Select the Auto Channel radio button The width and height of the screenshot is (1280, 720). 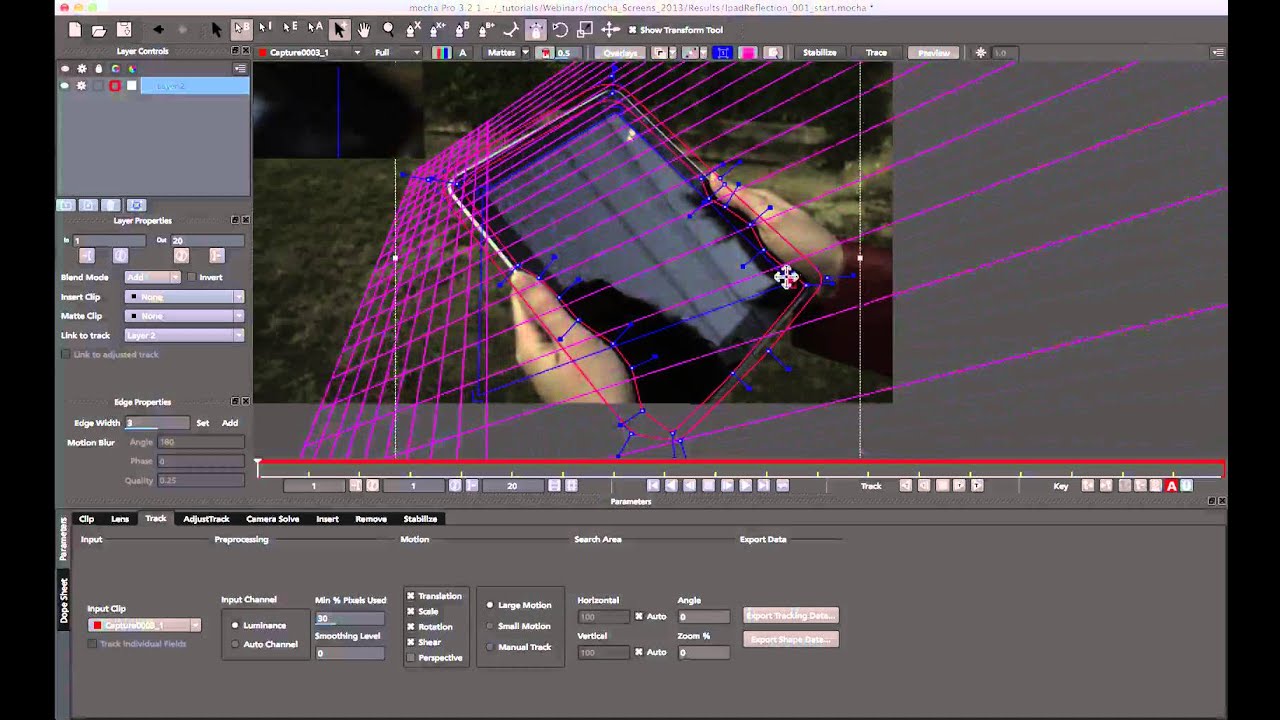coord(235,644)
